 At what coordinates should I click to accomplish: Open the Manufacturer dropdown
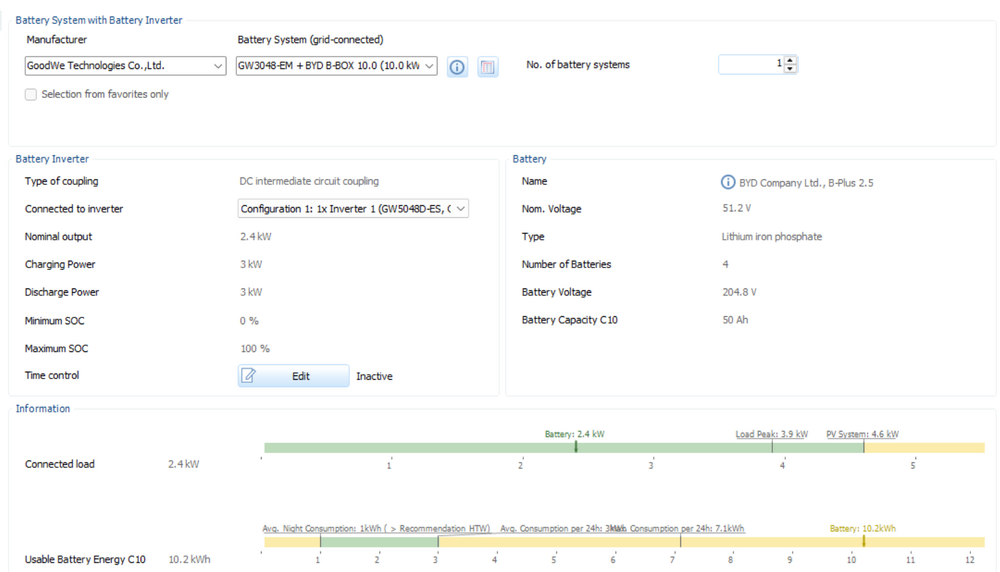pos(125,66)
